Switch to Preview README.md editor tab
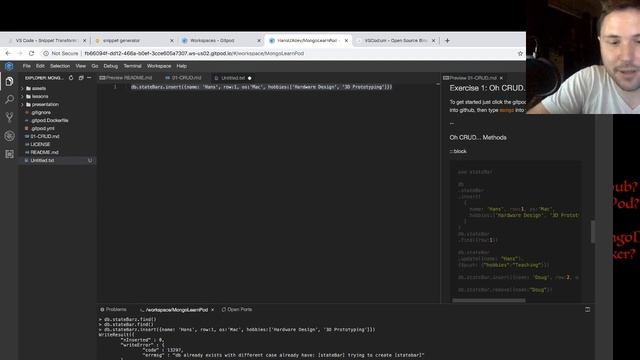The height and width of the screenshot is (360, 640). pyautogui.click(x=126, y=78)
